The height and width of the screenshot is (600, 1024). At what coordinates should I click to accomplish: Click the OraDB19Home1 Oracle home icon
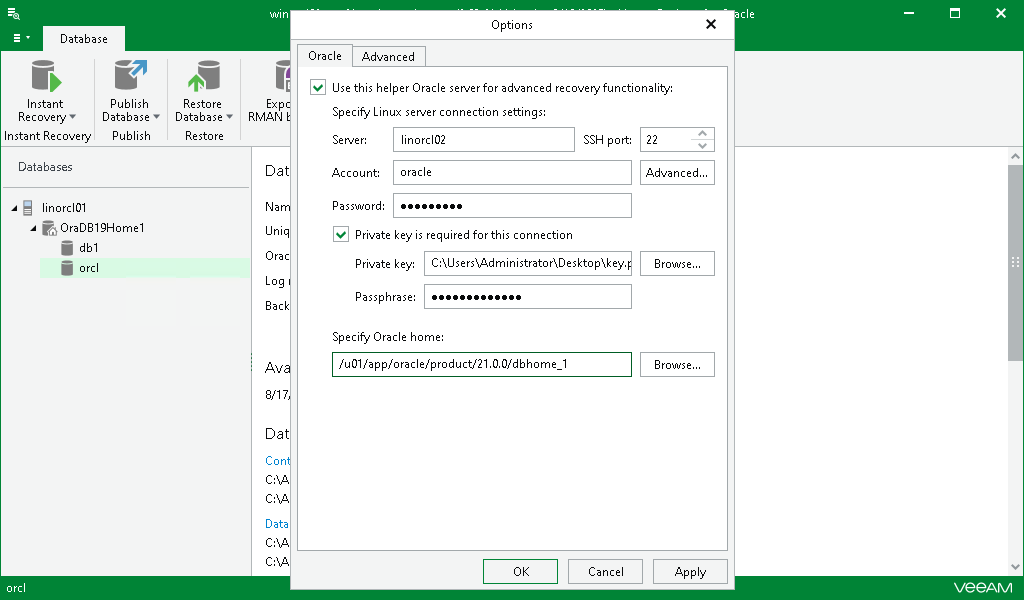pyautogui.click(x=50, y=227)
